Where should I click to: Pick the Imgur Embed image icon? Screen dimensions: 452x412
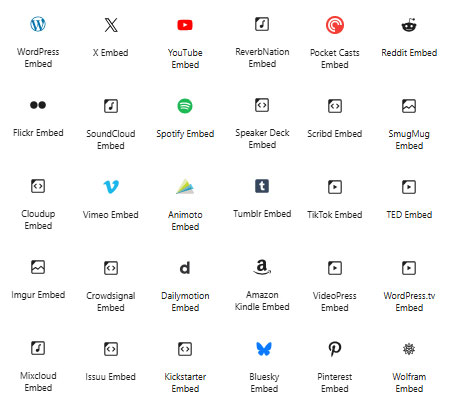(x=38, y=267)
